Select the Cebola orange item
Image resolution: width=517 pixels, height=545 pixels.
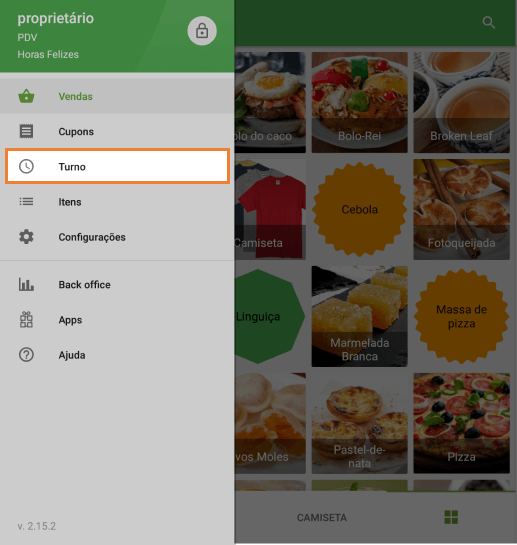[360, 209]
